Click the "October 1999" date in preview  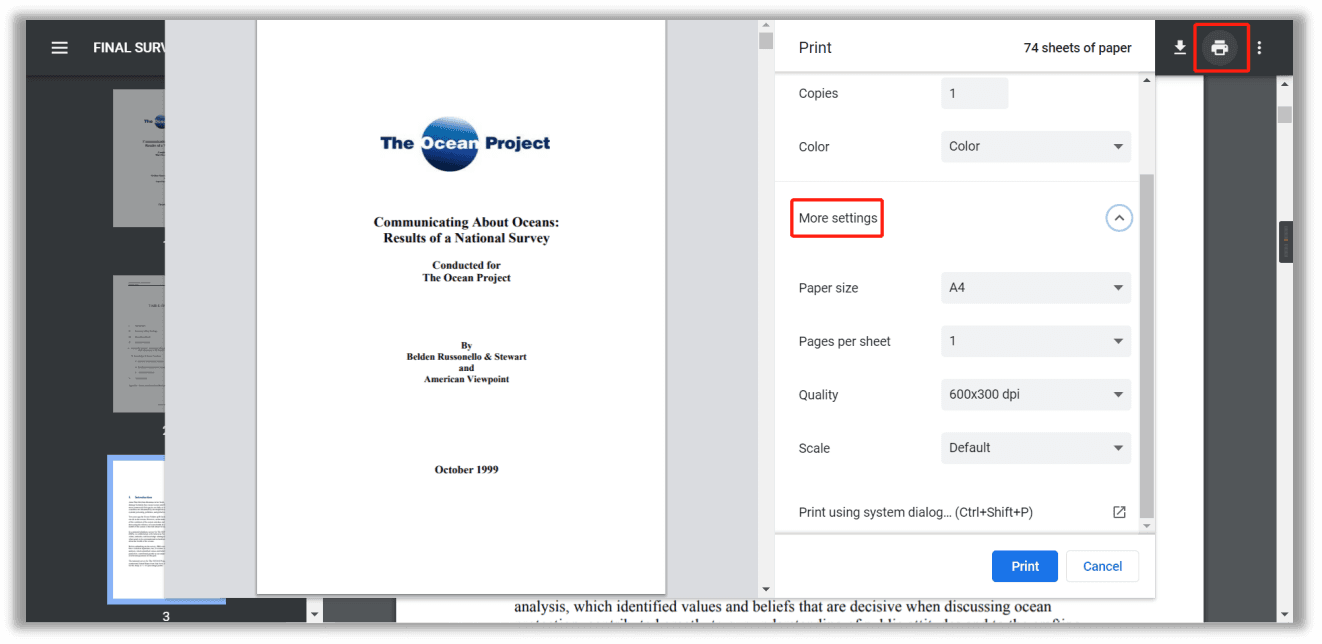[x=466, y=470]
